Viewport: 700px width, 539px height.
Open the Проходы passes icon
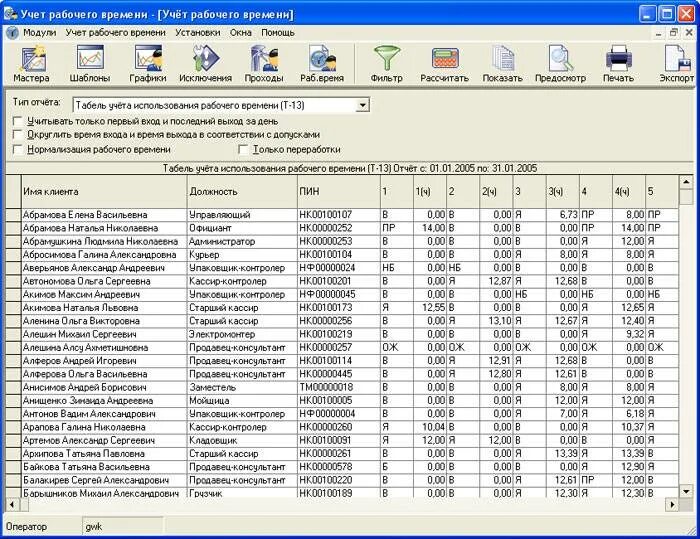(x=264, y=64)
